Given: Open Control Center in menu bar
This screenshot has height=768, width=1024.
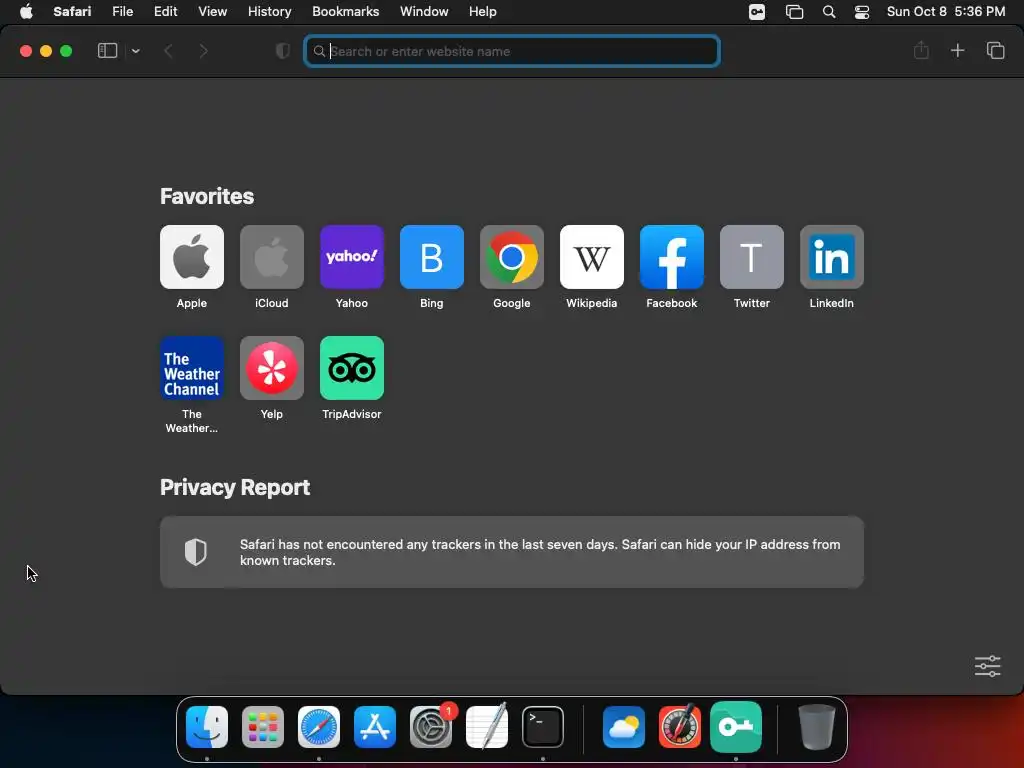Looking at the screenshot, I should click(862, 12).
